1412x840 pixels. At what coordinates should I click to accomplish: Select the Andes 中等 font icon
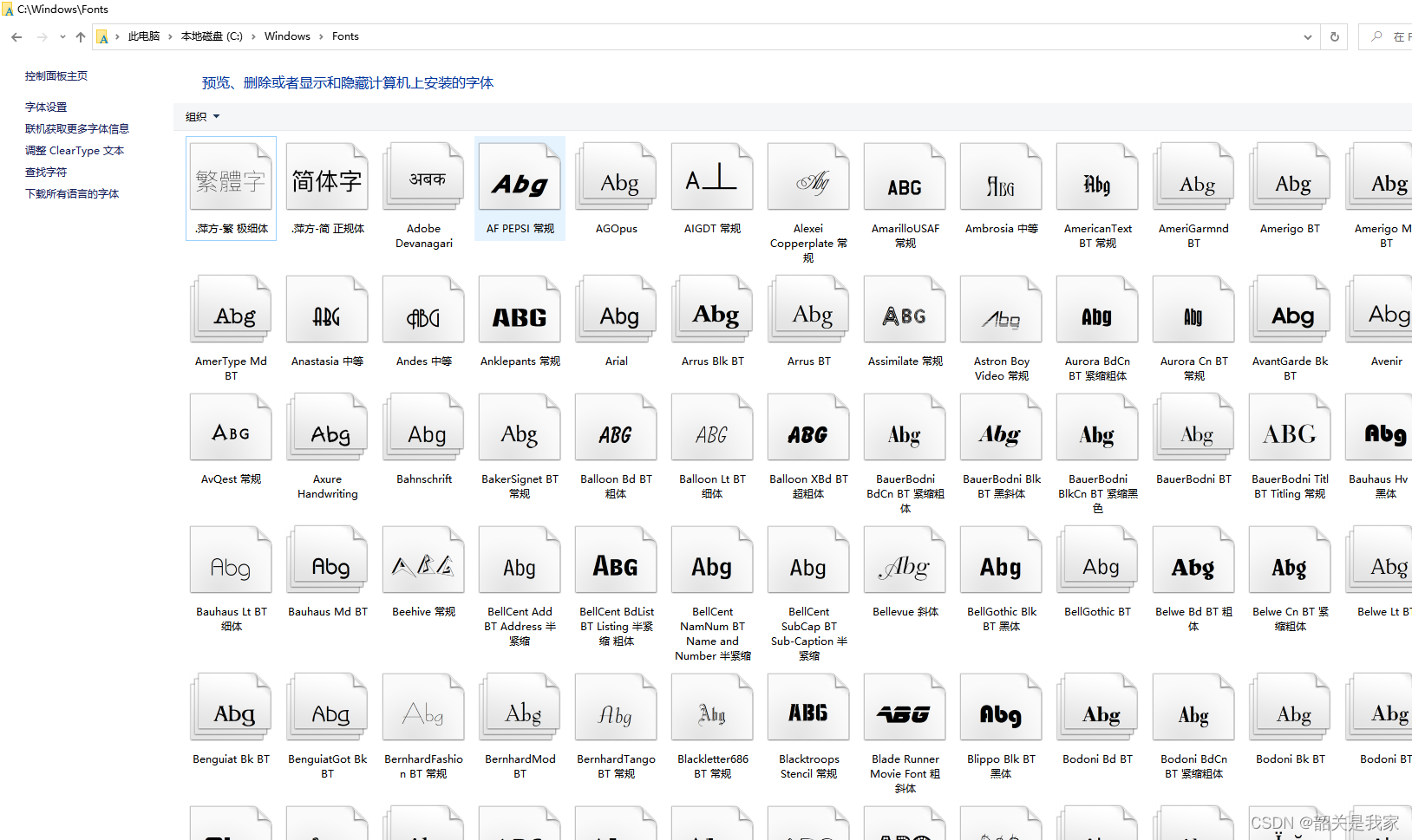click(x=423, y=309)
